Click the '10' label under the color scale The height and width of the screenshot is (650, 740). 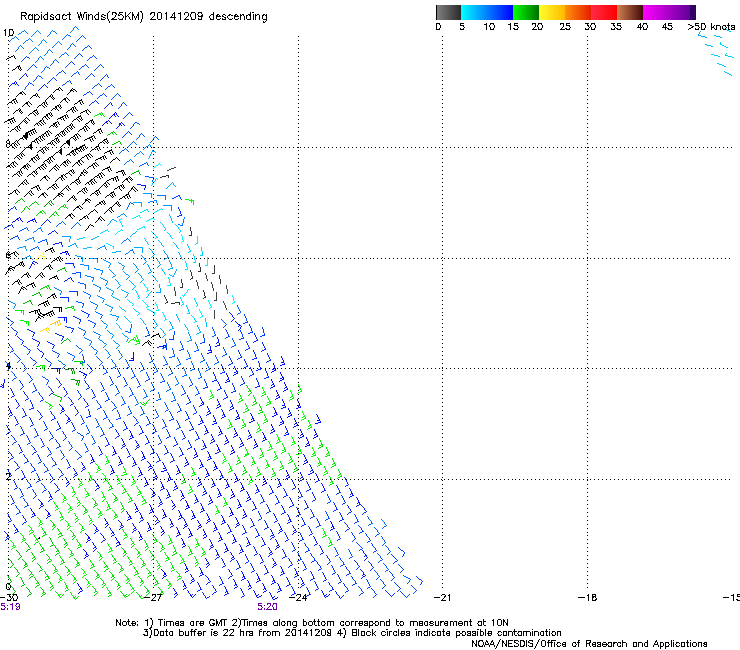point(489,27)
